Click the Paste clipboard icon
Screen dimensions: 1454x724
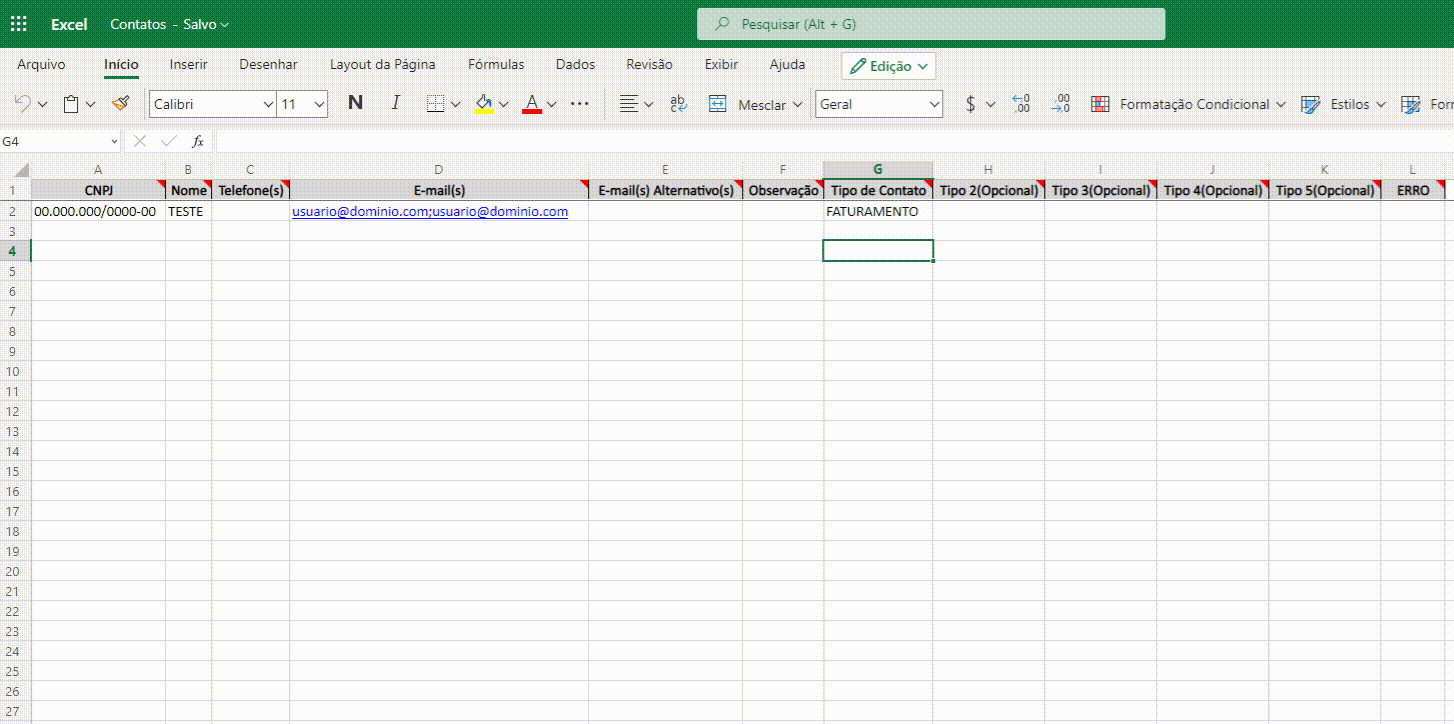click(71, 104)
